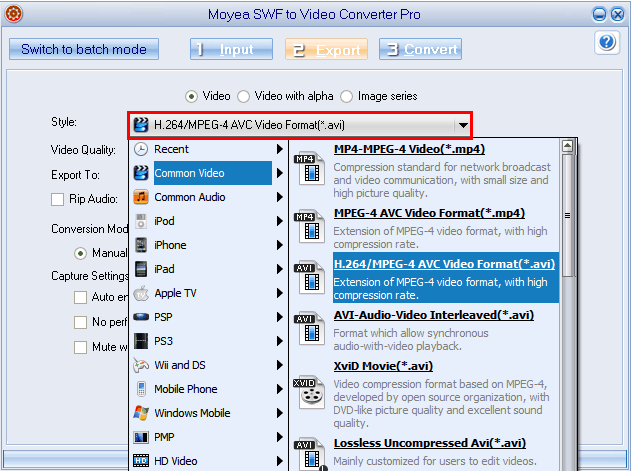Expand the PS3 submenu arrow

tap(280, 341)
